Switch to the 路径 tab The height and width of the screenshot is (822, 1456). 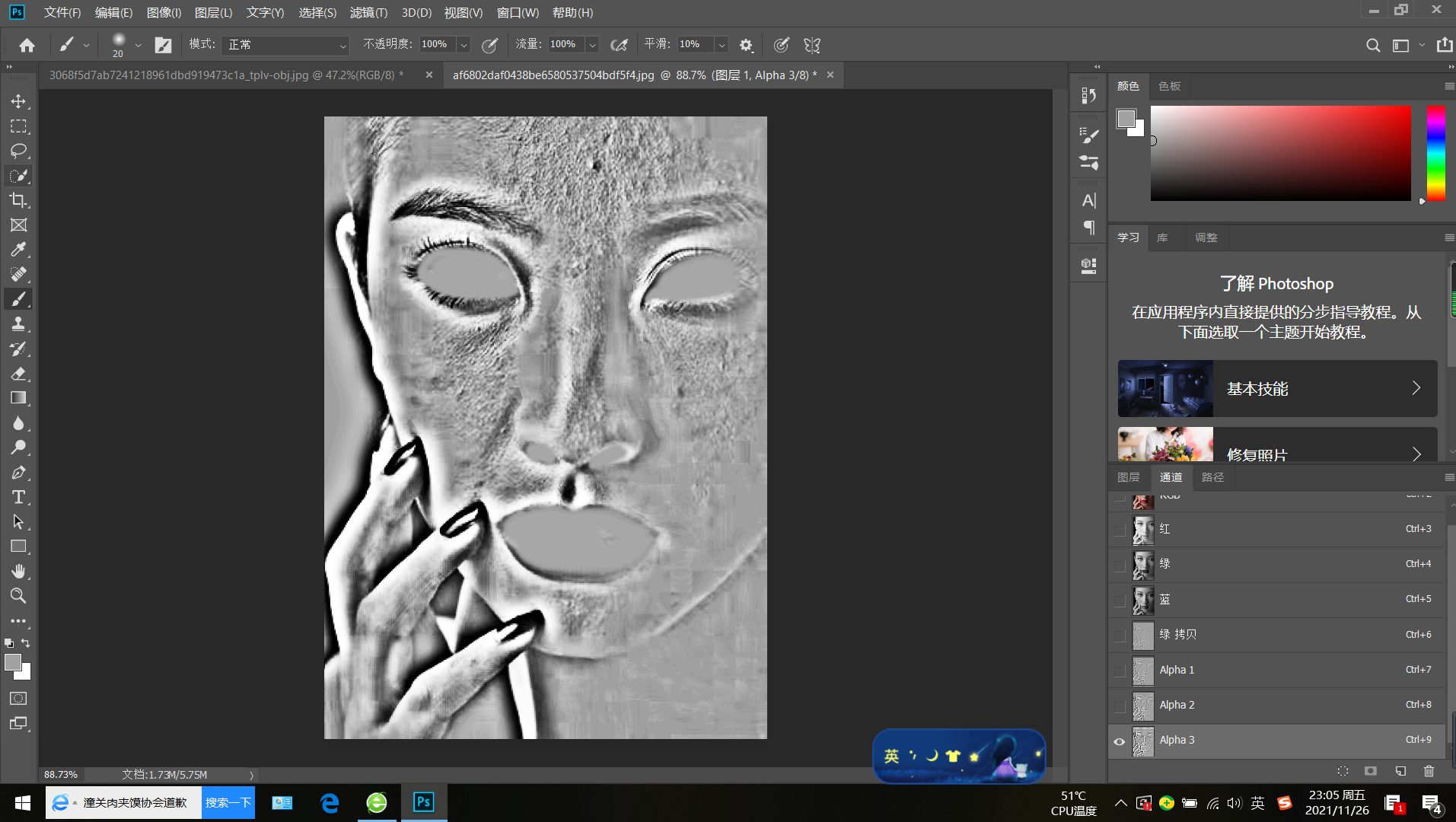pos(1212,477)
